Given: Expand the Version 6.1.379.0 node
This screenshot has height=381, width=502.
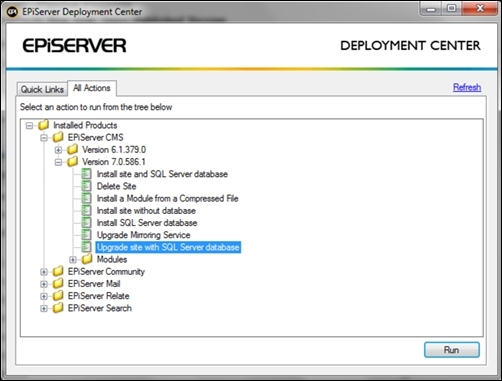Looking at the screenshot, I should click(58, 150).
